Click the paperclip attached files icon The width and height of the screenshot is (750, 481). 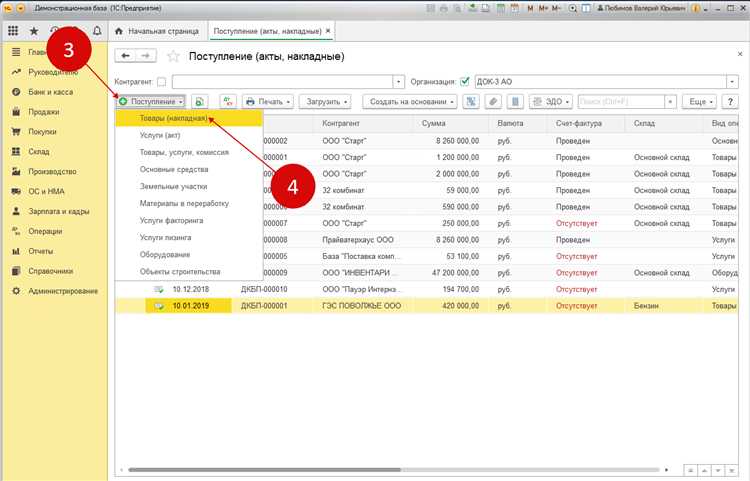point(493,102)
